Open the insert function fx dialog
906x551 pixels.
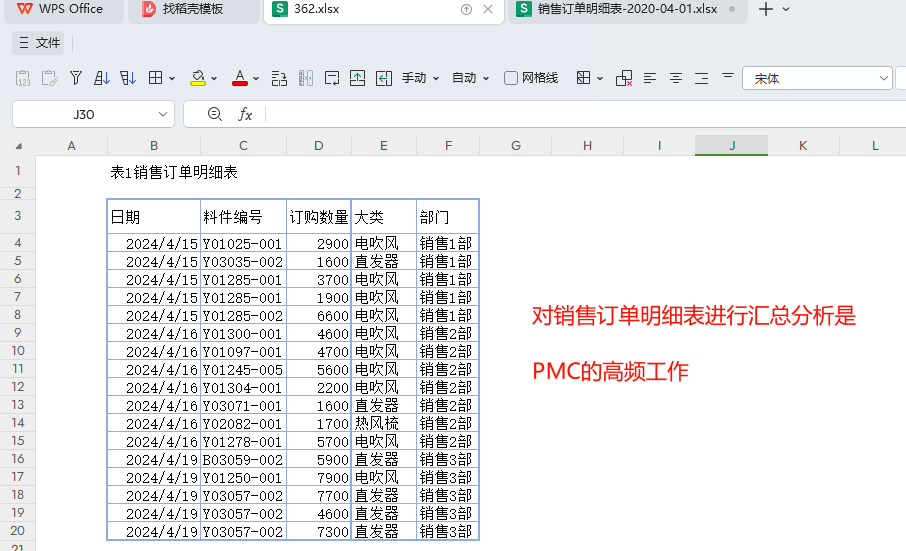245,114
